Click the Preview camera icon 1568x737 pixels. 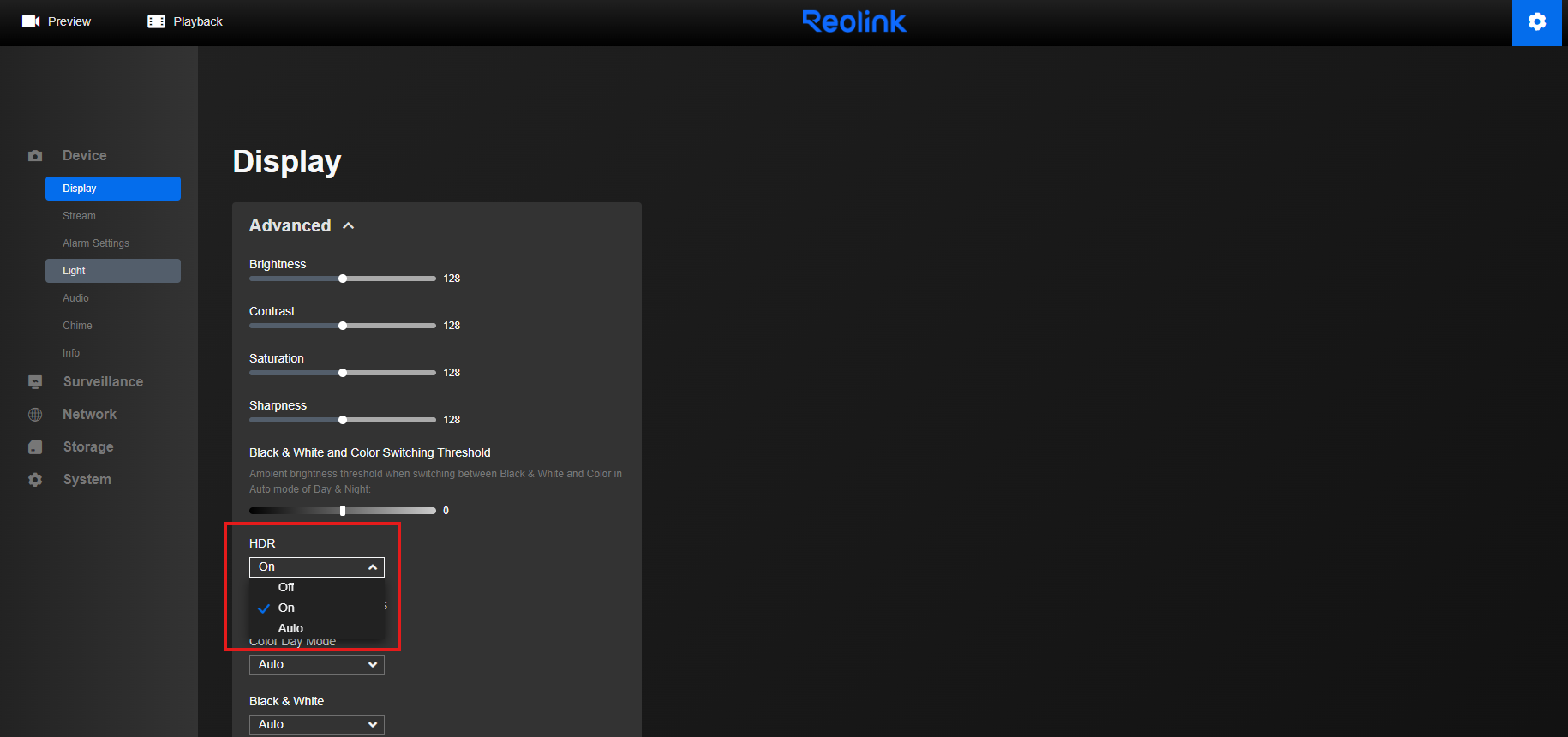31,21
